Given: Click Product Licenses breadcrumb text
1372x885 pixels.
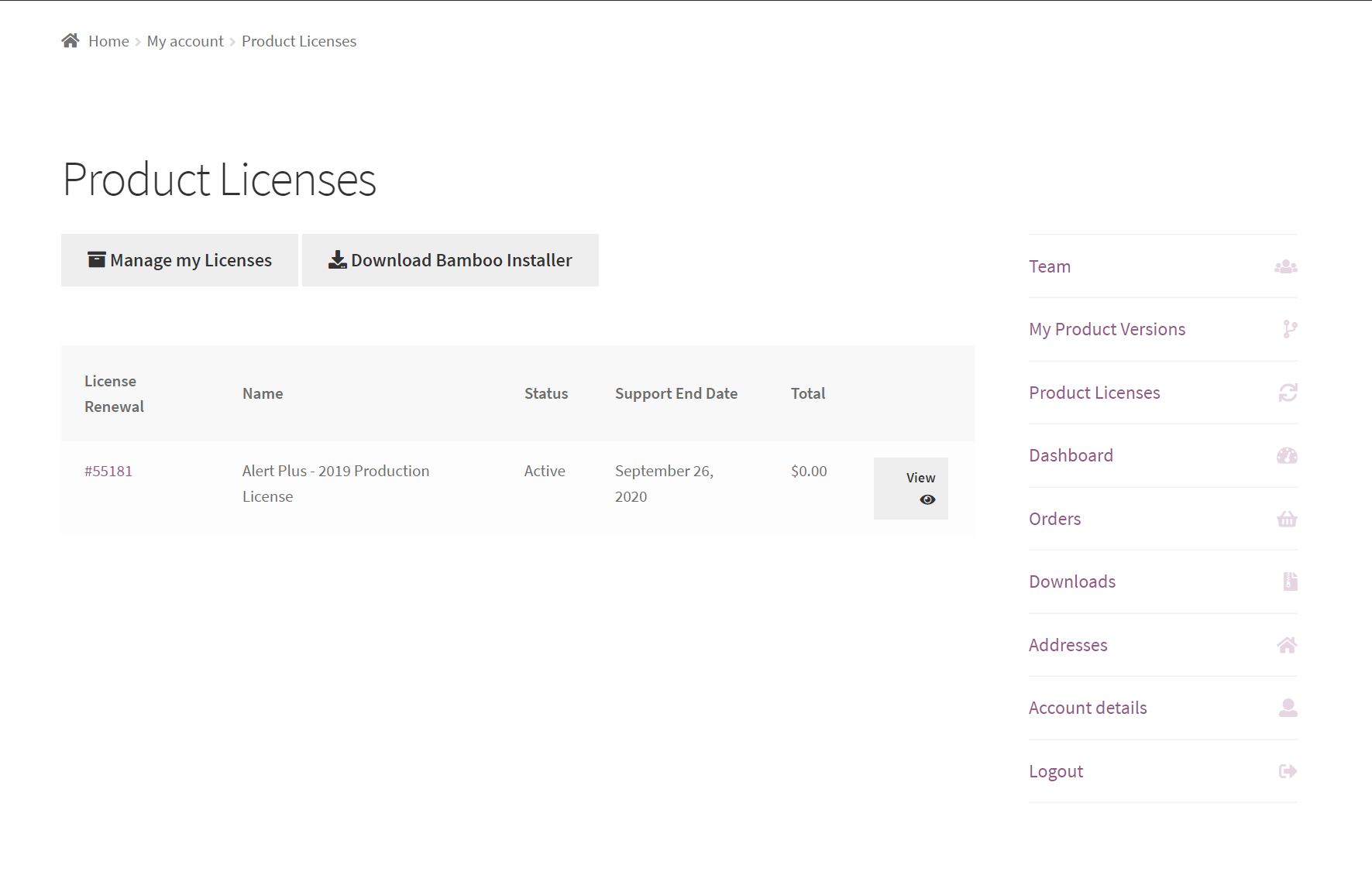Looking at the screenshot, I should click(x=299, y=41).
